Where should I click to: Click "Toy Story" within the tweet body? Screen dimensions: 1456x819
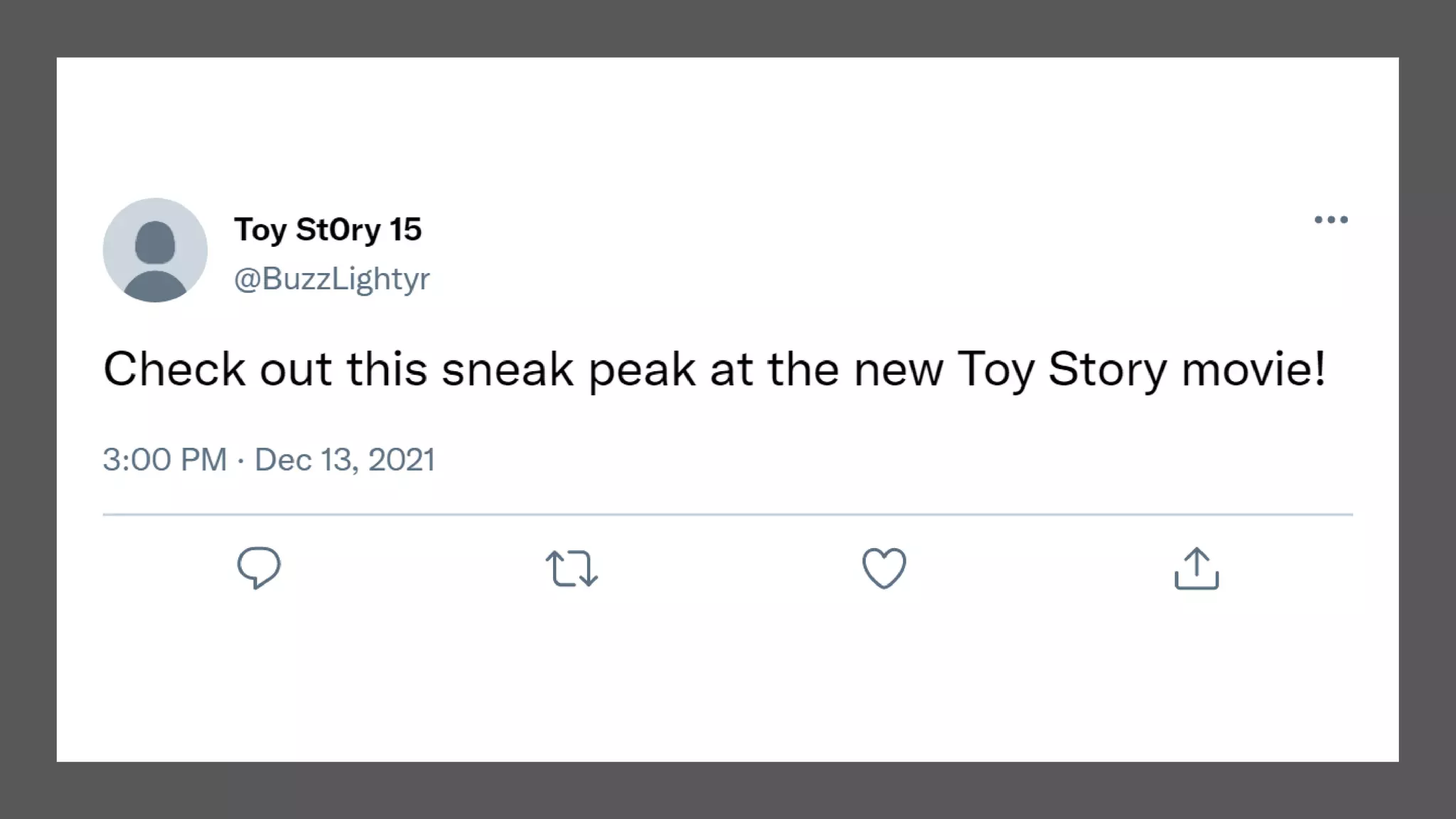[1062, 369]
